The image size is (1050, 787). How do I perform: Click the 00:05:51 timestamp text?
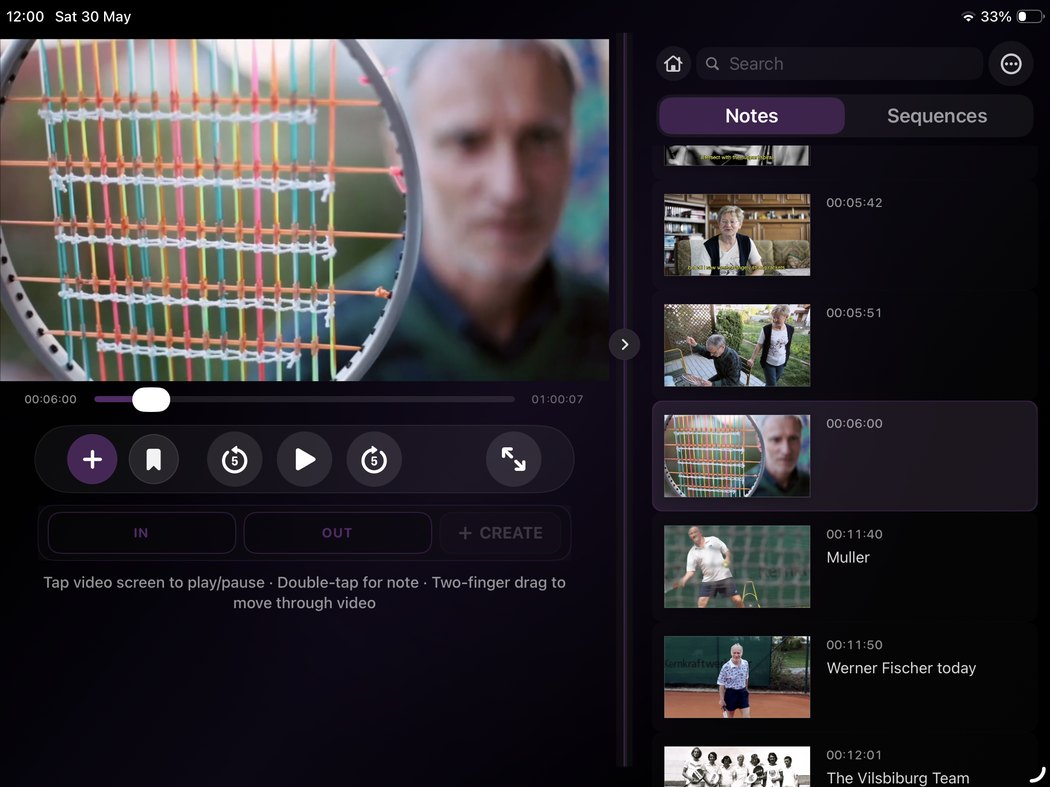point(854,313)
